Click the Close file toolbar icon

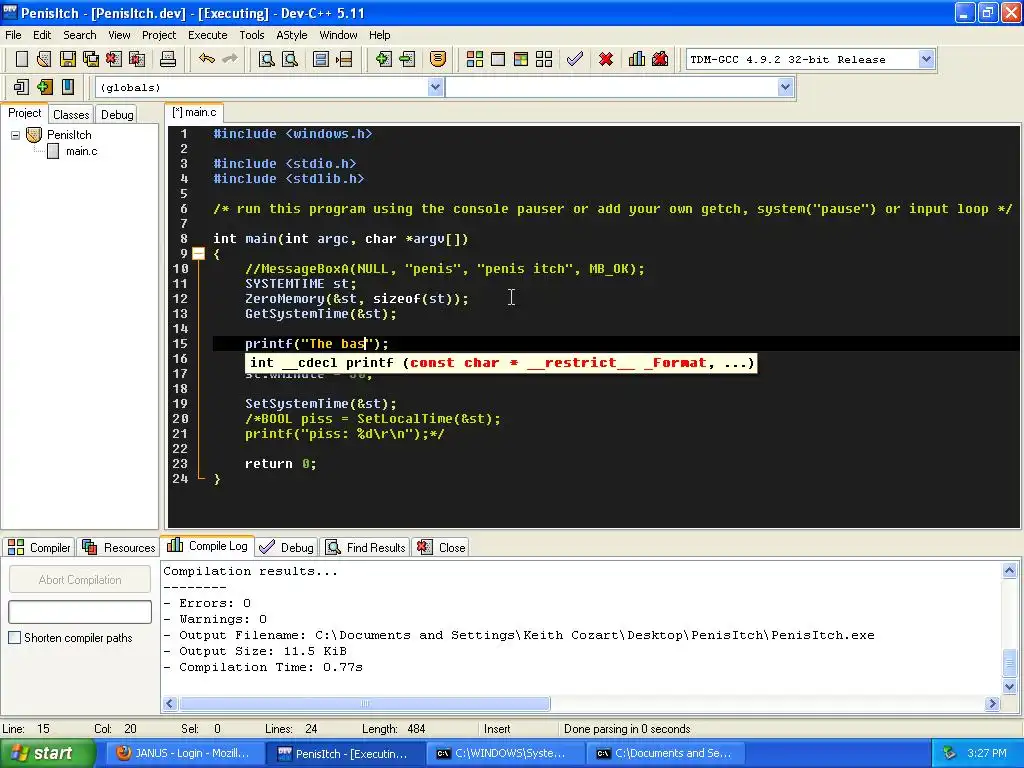click(114, 59)
